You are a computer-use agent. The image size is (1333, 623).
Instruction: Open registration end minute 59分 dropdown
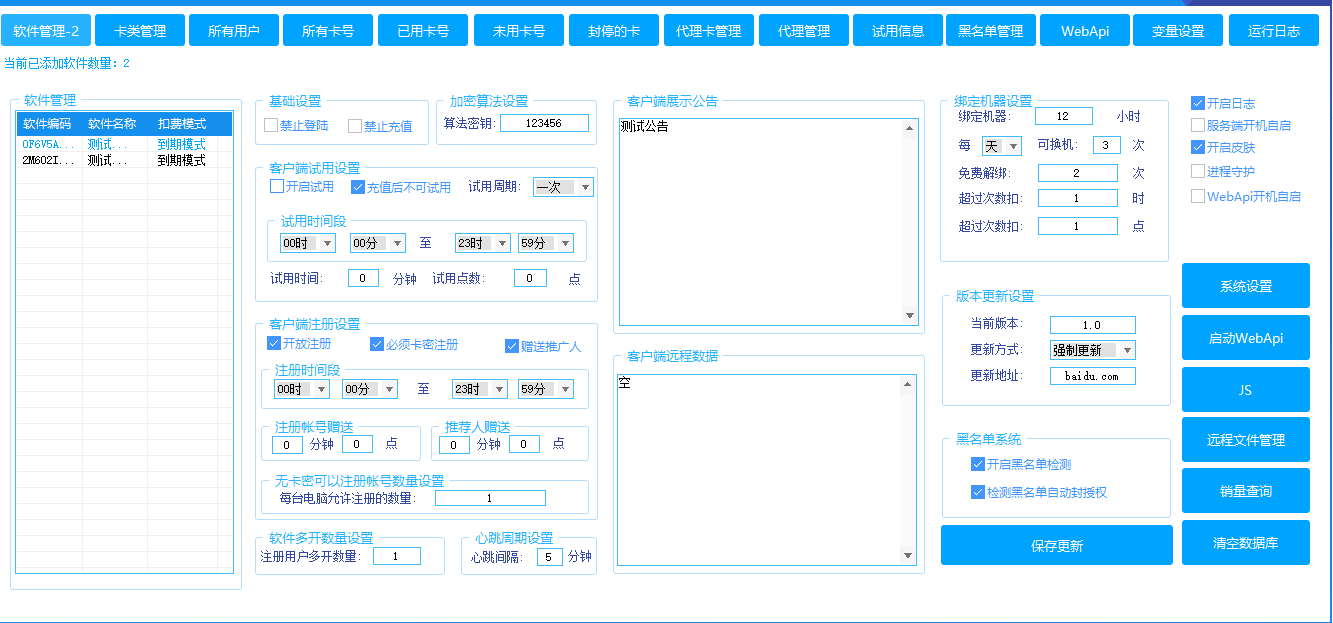[x=546, y=389]
